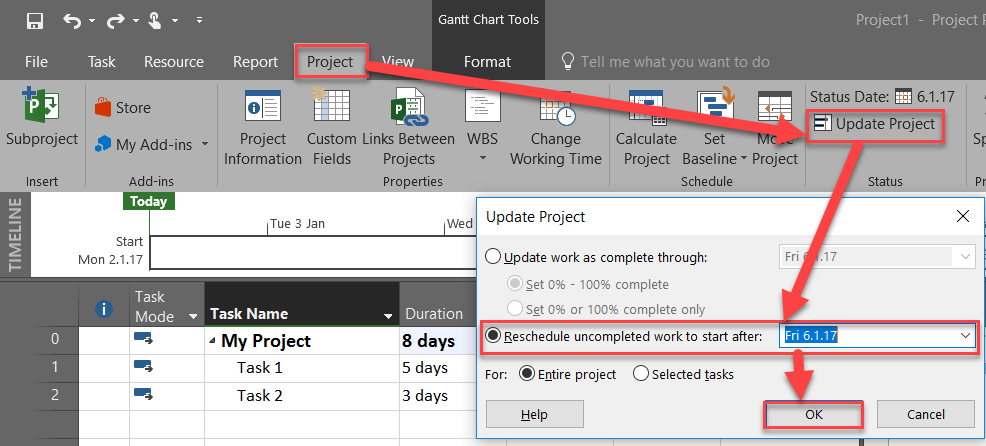Select 'Reschedule uncompleted work' radio button
The image size is (986, 446).
493,337
